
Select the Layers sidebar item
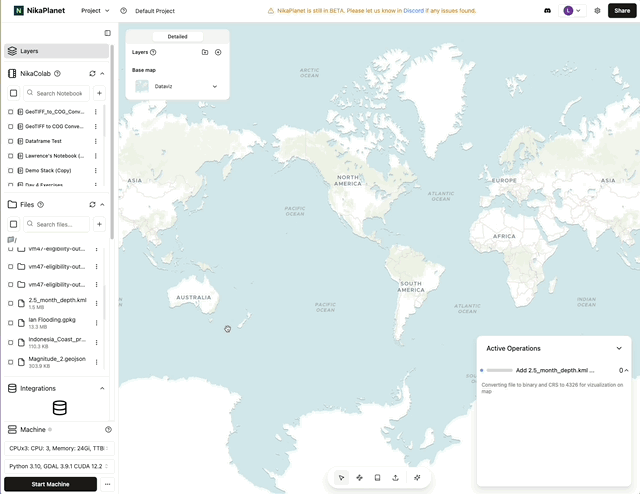click(x=56, y=51)
